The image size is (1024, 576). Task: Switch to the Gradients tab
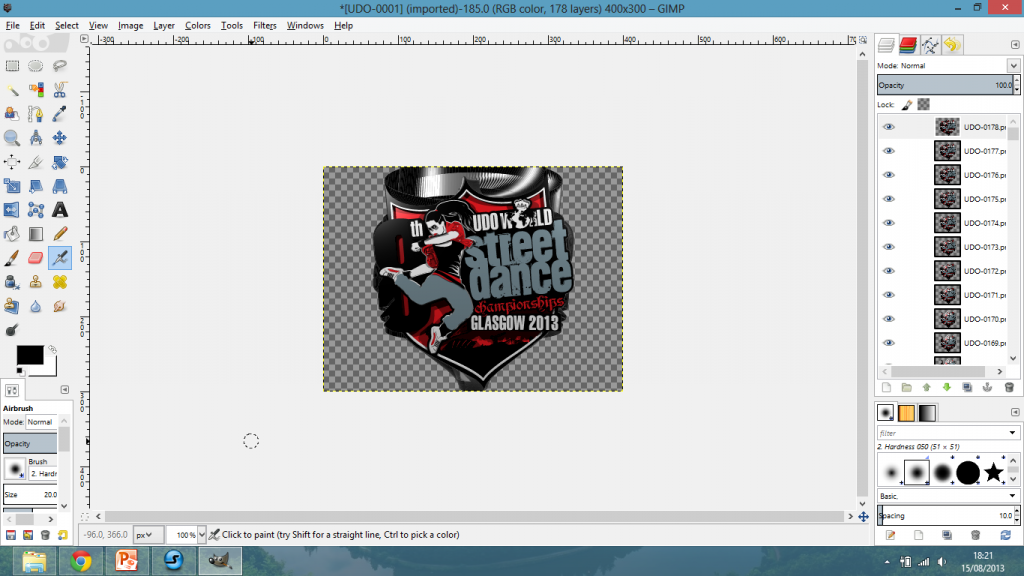click(927, 413)
